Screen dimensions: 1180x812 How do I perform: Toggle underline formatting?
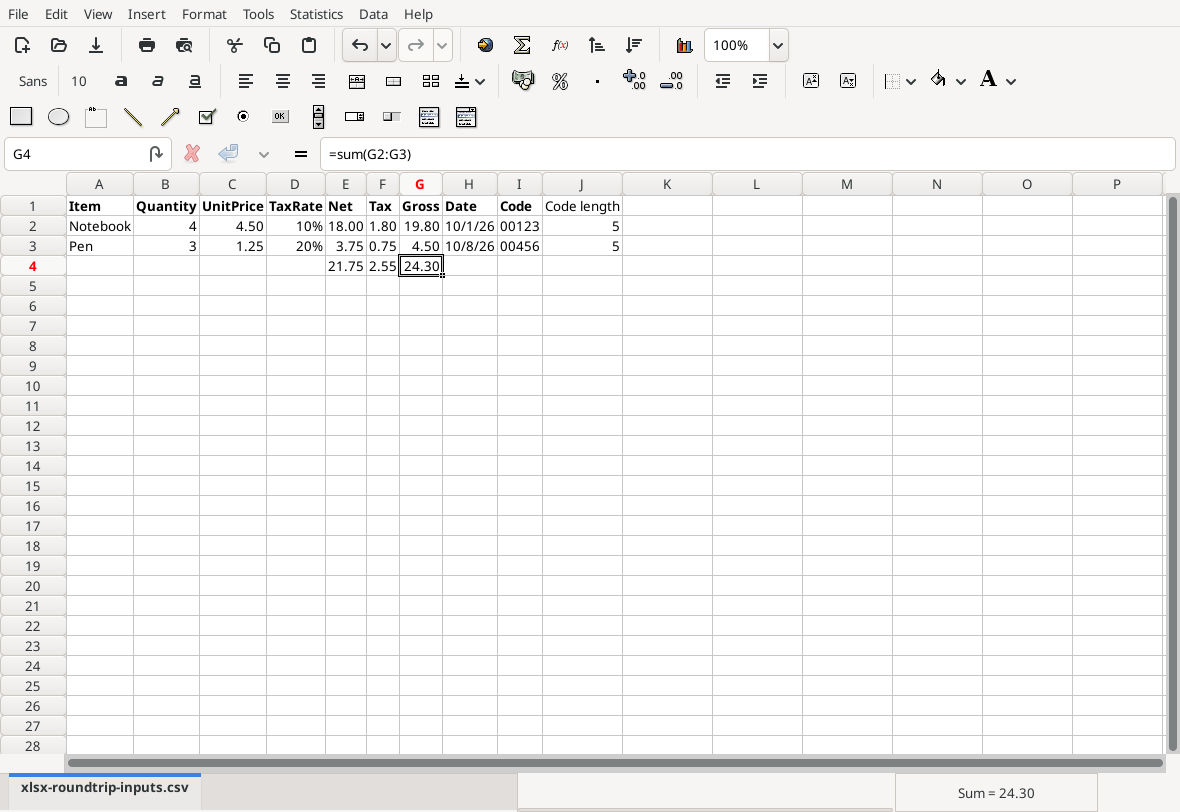coord(194,81)
